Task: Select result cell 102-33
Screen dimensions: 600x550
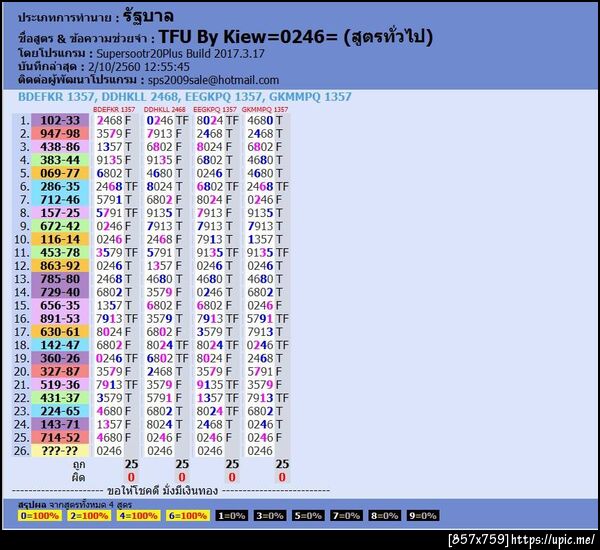Action: pyautogui.click(x=60, y=120)
